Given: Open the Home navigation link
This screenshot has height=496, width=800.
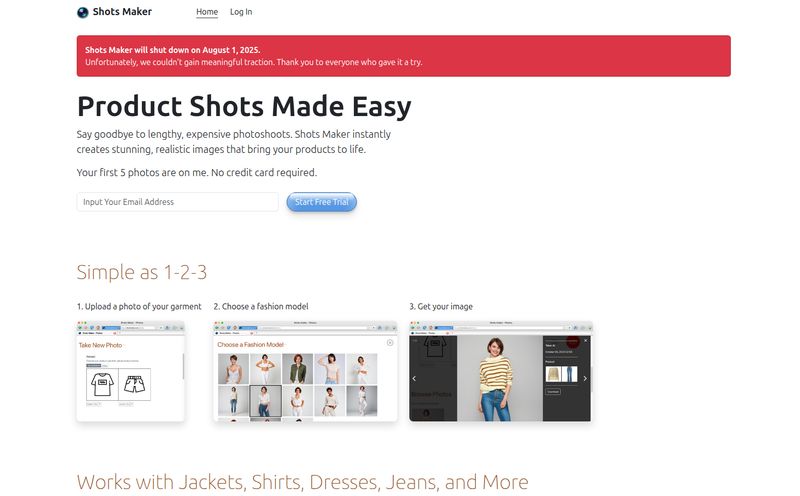Looking at the screenshot, I should tap(207, 12).
